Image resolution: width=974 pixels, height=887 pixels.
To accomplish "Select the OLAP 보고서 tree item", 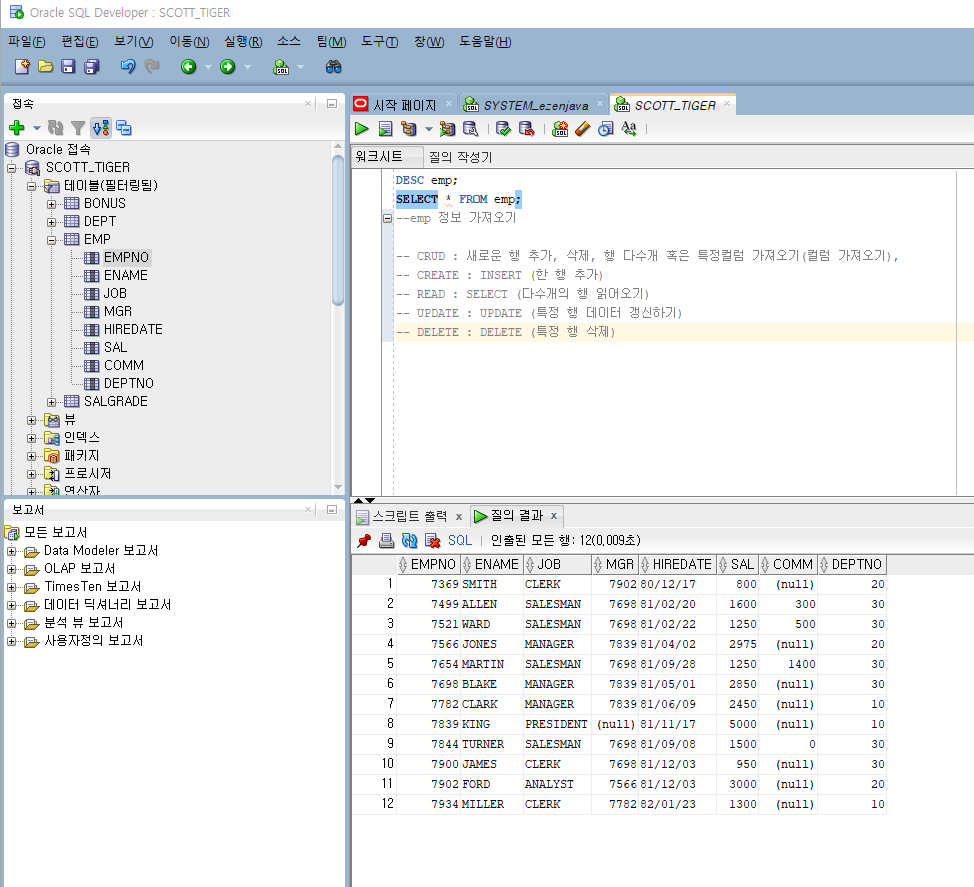I will coord(79,568).
